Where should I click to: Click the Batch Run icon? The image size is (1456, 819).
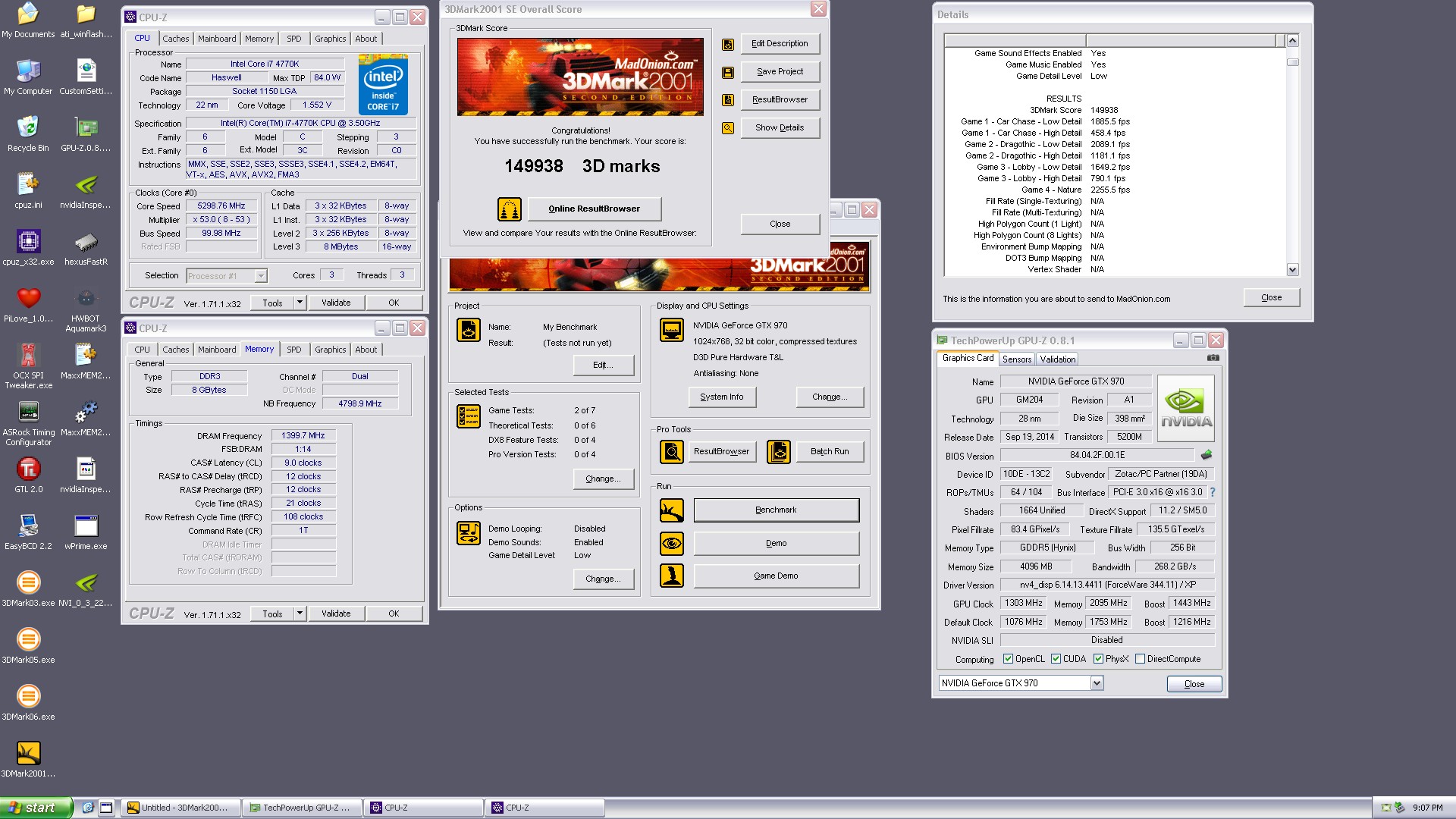pos(779,452)
